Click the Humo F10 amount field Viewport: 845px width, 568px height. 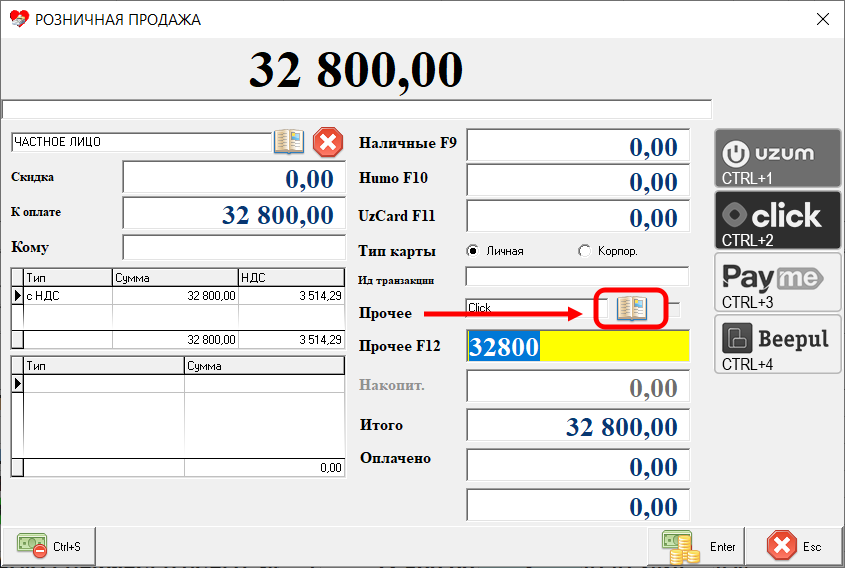pos(578,181)
